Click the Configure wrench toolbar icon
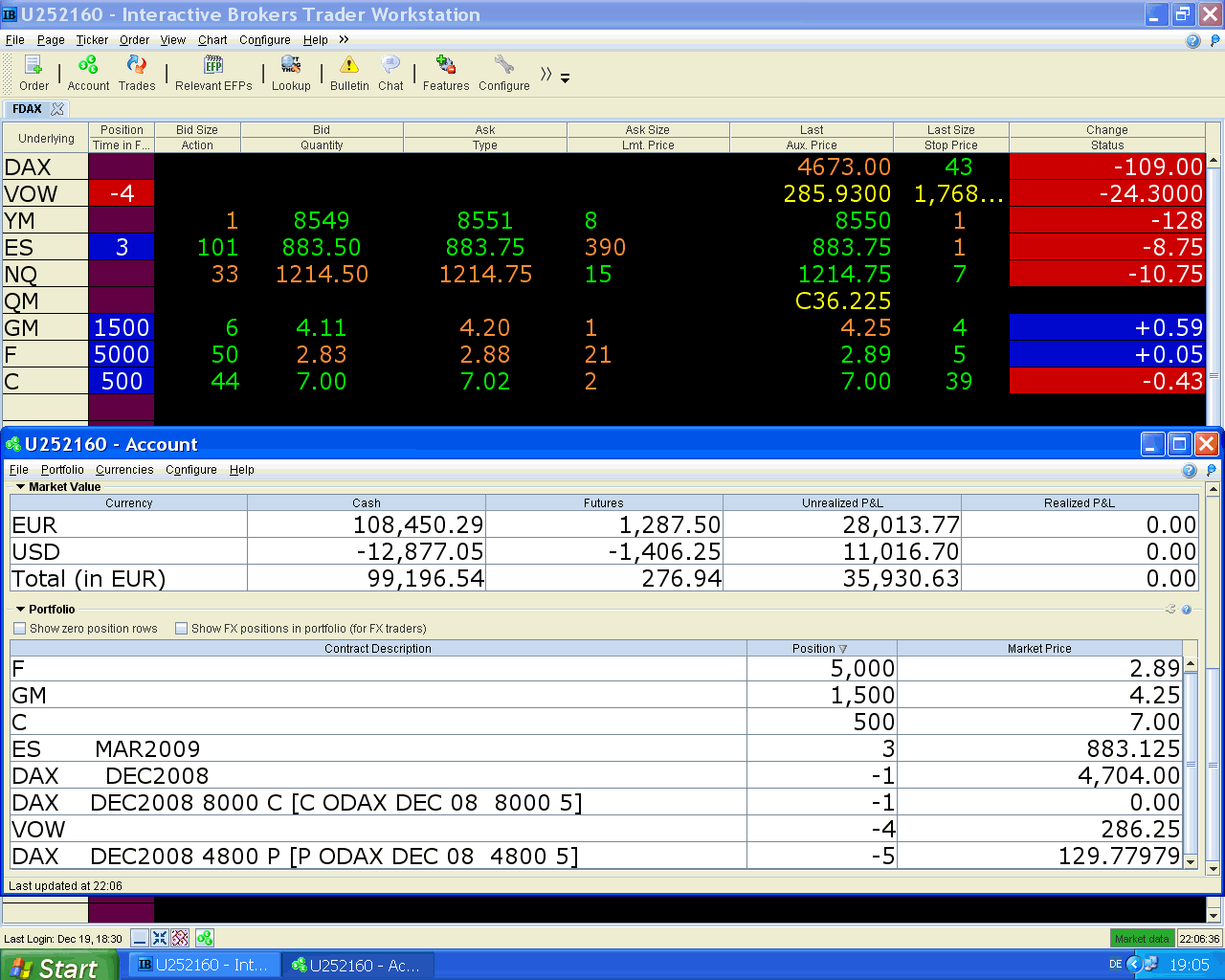This screenshot has height=980, width=1225. [x=504, y=73]
